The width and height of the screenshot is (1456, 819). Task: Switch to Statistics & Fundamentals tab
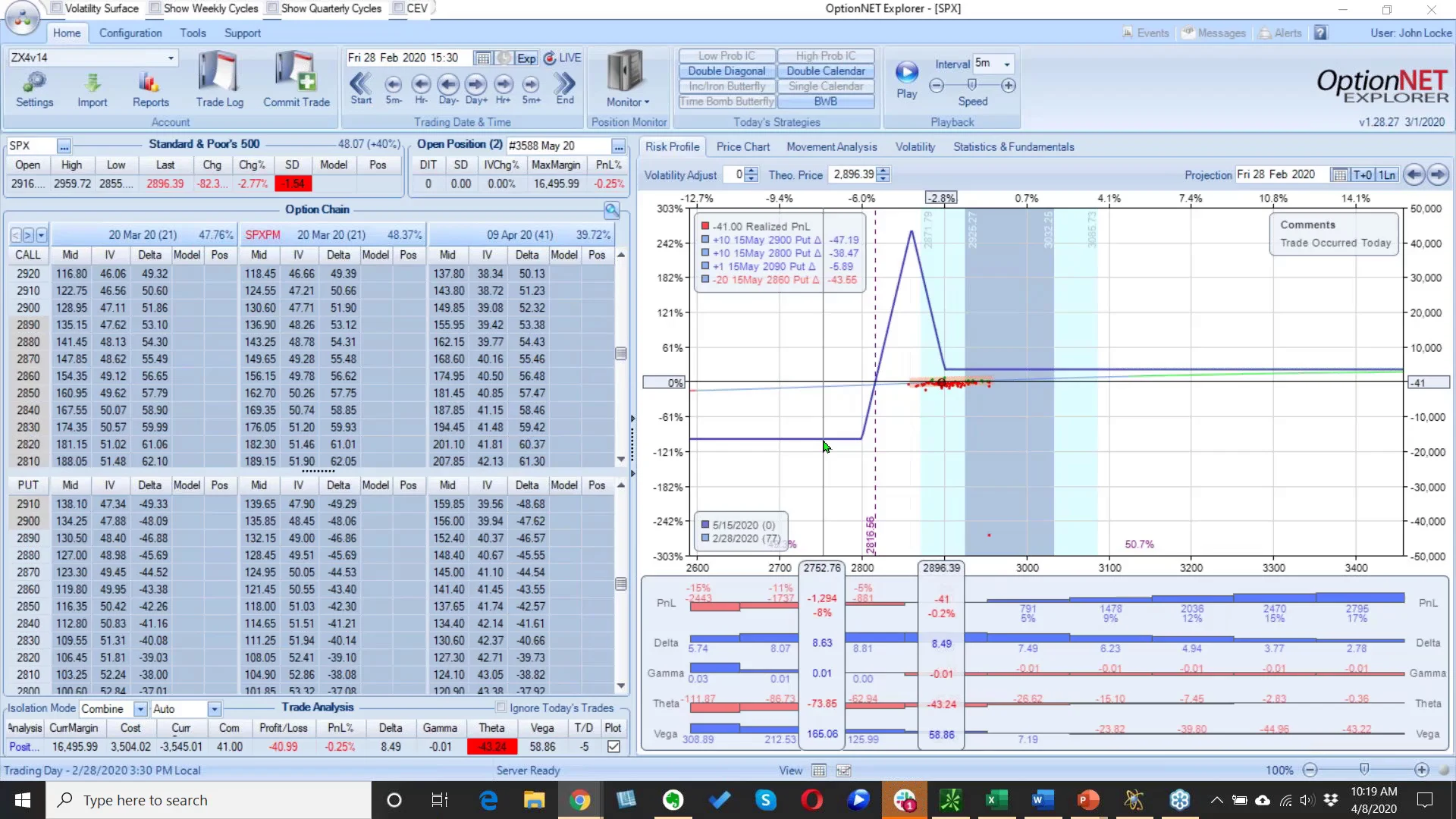point(1013,147)
